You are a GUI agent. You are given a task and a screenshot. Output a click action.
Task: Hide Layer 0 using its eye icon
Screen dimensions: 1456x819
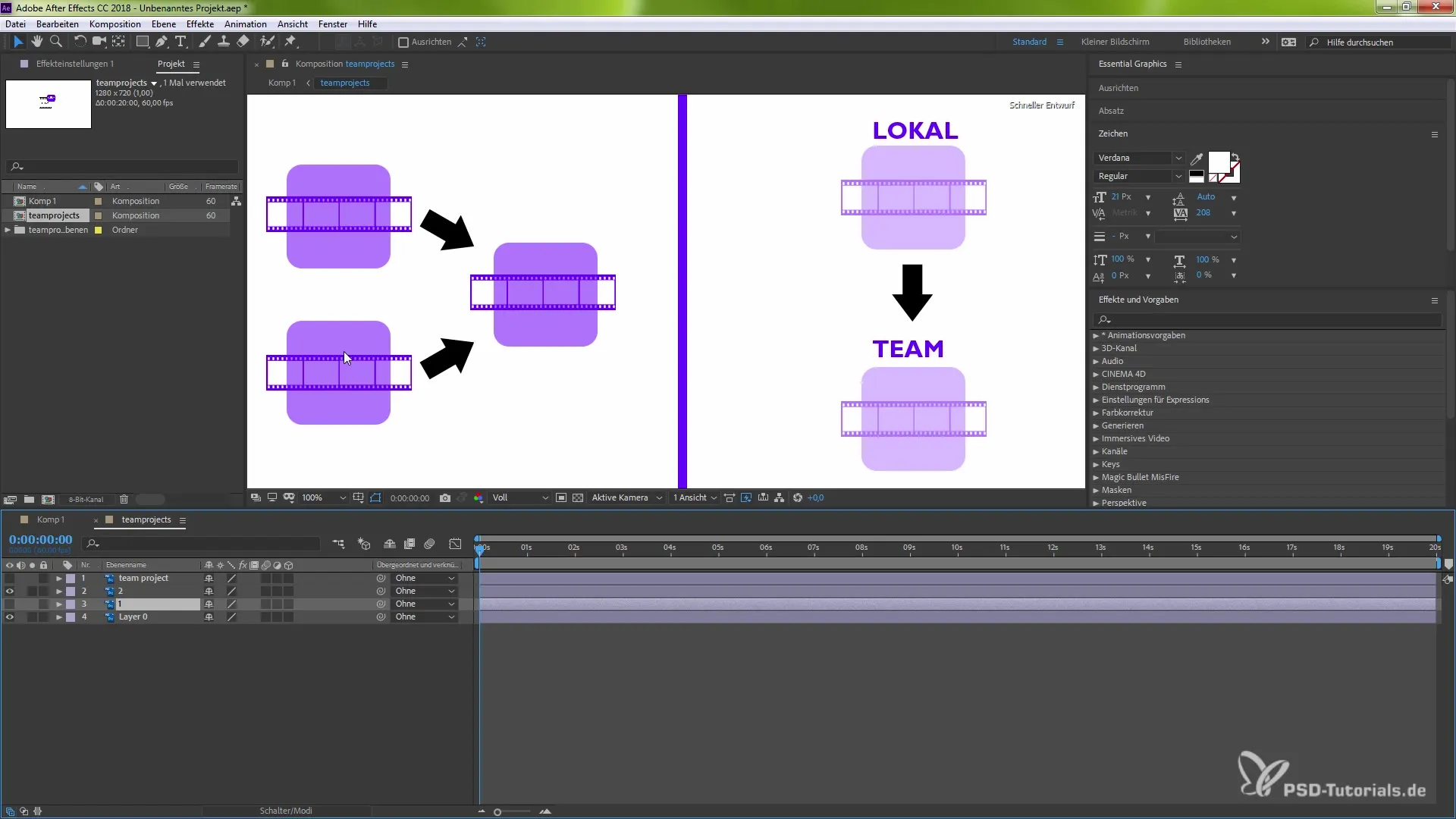point(10,617)
